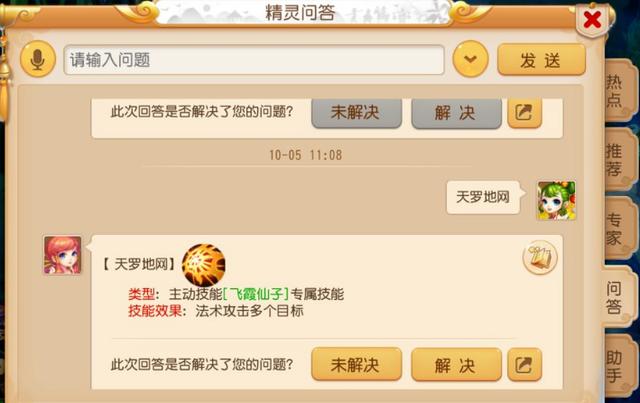Select the 问答 side tab
The height and width of the screenshot is (403, 640).
coord(616,297)
